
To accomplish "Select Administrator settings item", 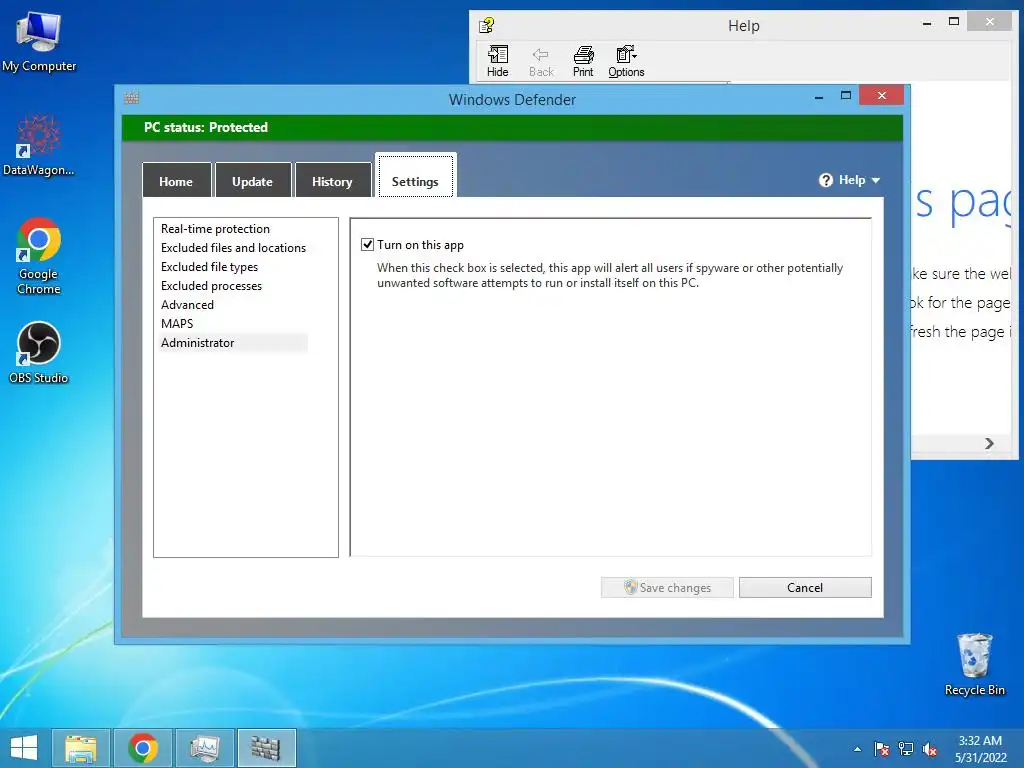I will [233, 343].
